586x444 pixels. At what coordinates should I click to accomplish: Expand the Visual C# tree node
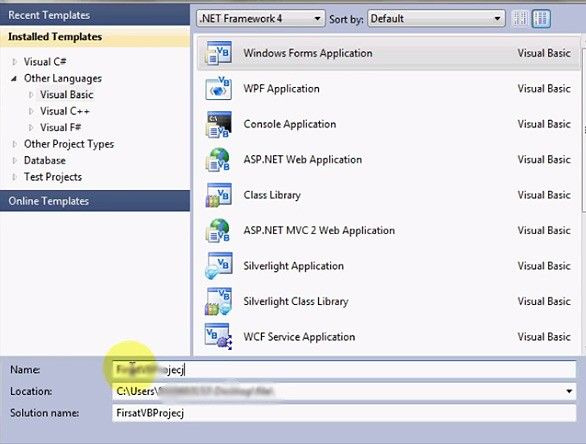[x=15, y=62]
